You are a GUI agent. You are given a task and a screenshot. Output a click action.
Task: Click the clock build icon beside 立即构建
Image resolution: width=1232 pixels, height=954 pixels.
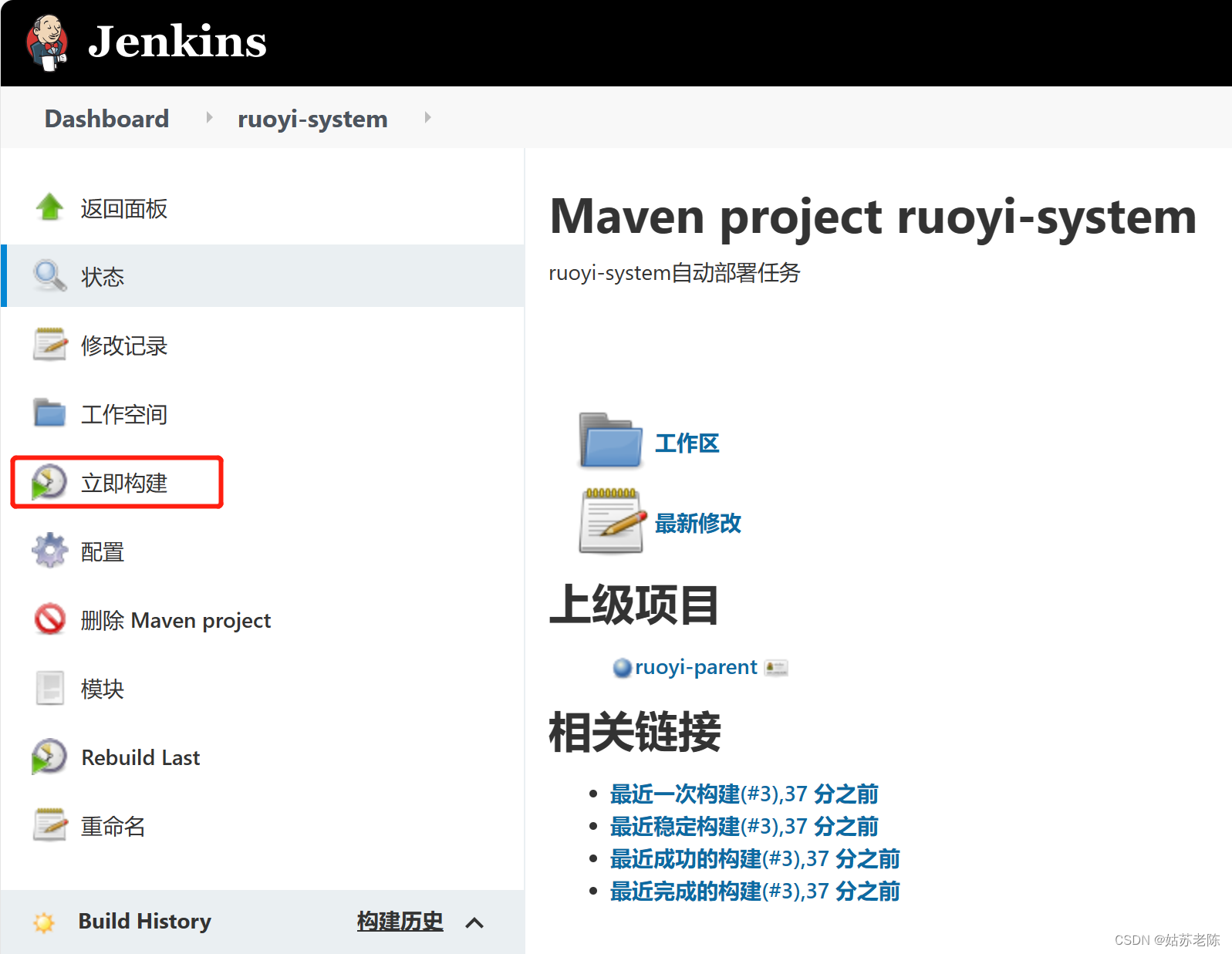[x=49, y=482]
